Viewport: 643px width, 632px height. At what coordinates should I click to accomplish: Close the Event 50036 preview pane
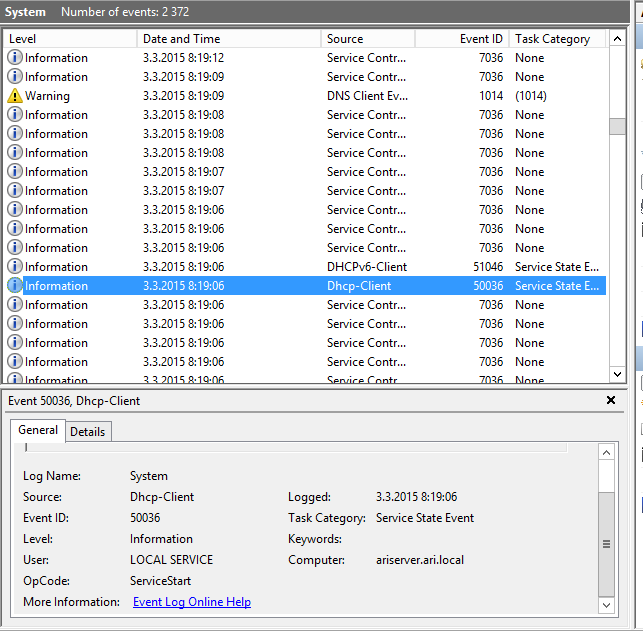pyautogui.click(x=611, y=400)
